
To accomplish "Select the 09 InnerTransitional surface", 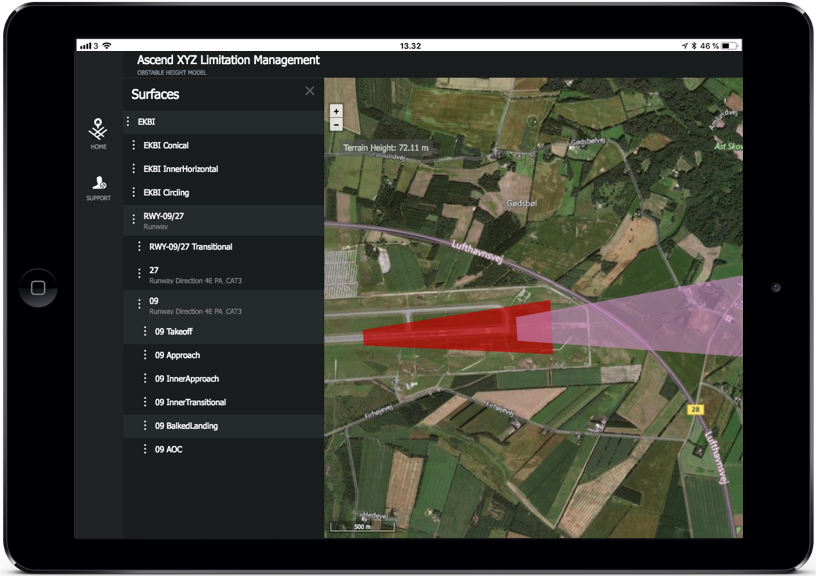I will click(x=190, y=402).
